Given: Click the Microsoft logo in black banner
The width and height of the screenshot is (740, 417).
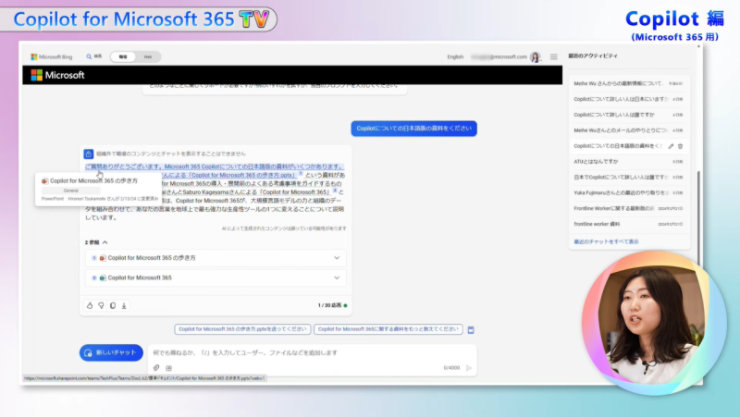Looking at the screenshot, I should pos(58,75).
